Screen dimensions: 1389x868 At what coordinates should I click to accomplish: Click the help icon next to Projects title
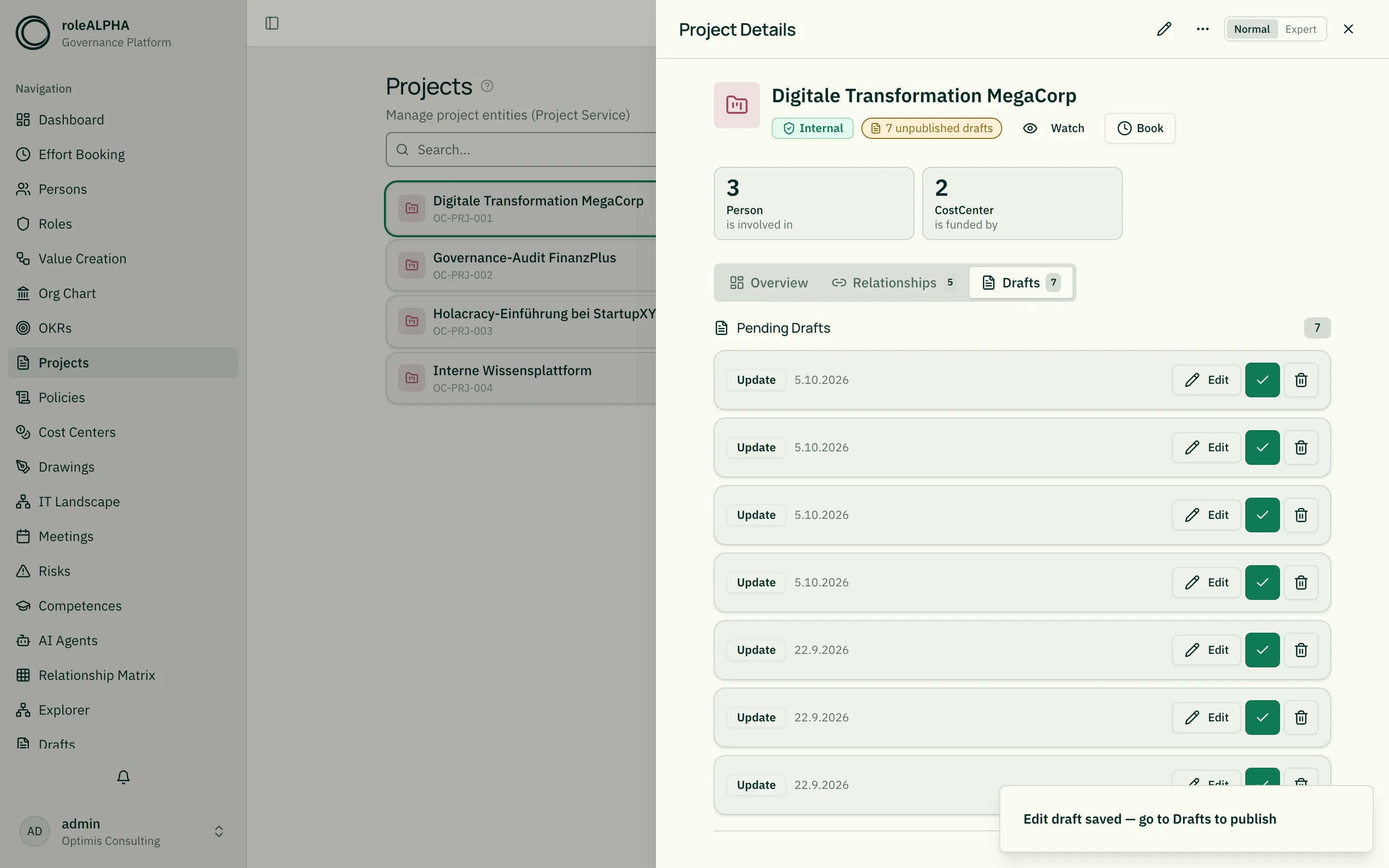pyautogui.click(x=487, y=86)
